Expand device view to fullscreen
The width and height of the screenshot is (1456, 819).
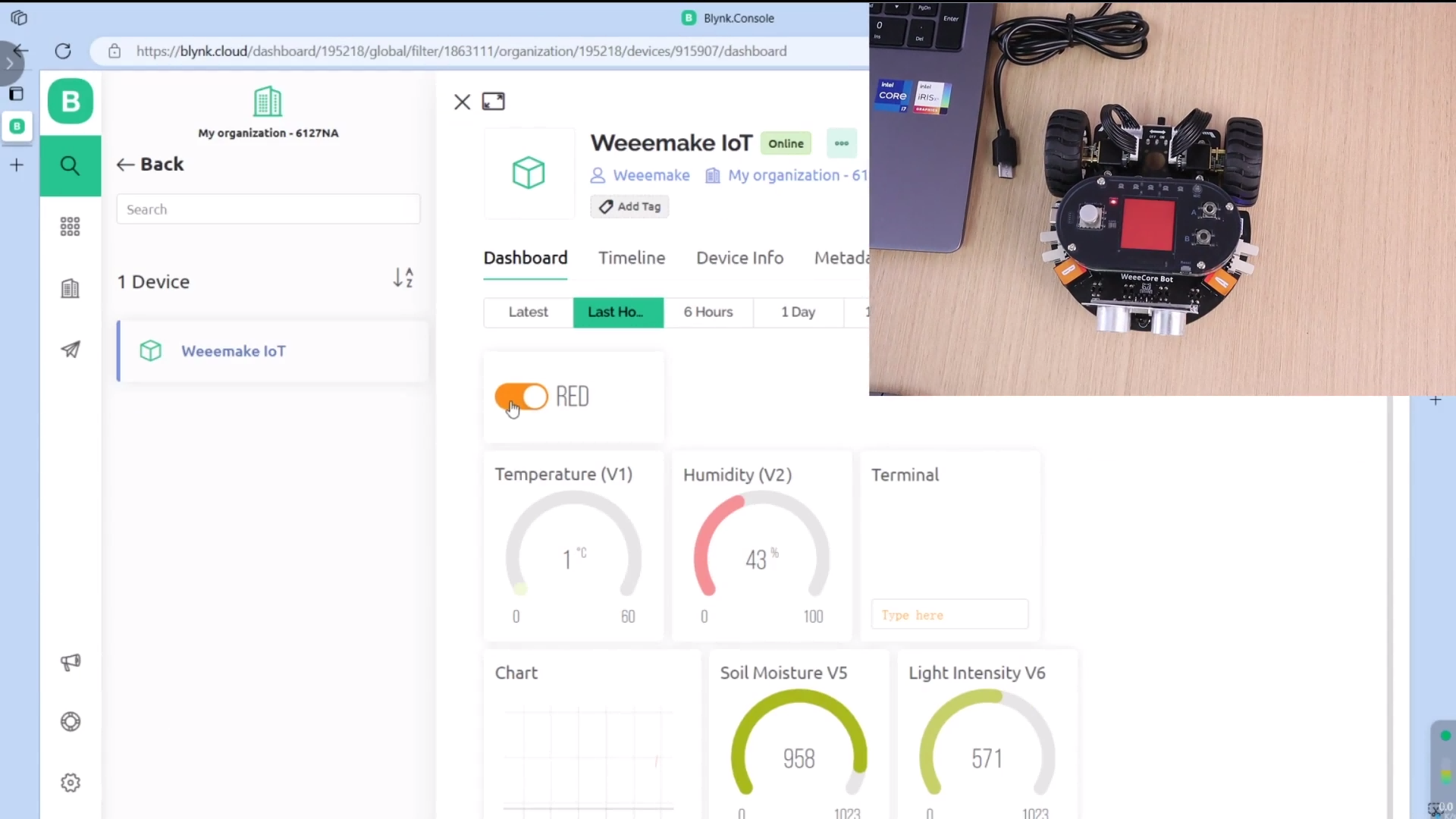(493, 102)
